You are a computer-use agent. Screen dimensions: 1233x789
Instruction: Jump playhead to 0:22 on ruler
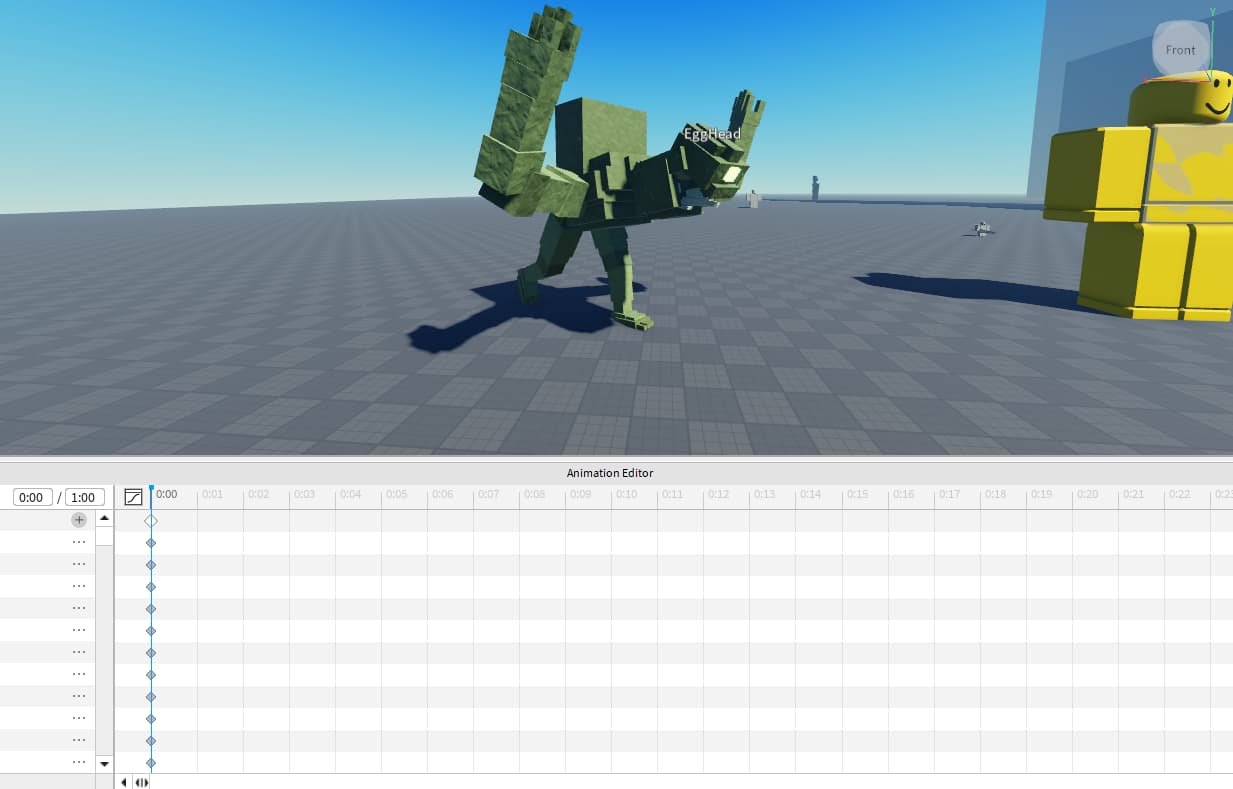(x=1179, y=494)
